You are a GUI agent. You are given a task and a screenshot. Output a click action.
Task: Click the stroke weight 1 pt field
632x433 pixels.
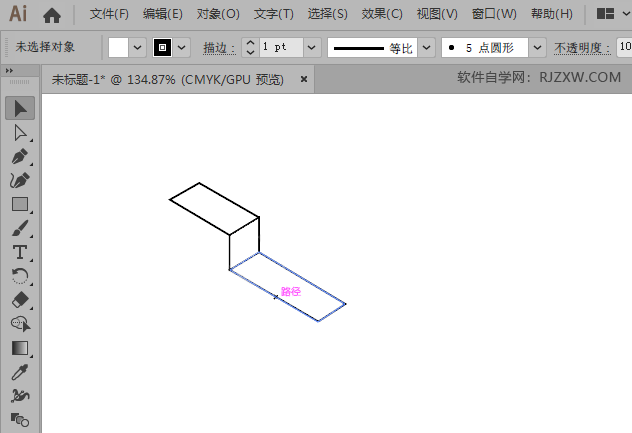pos(281,48)
